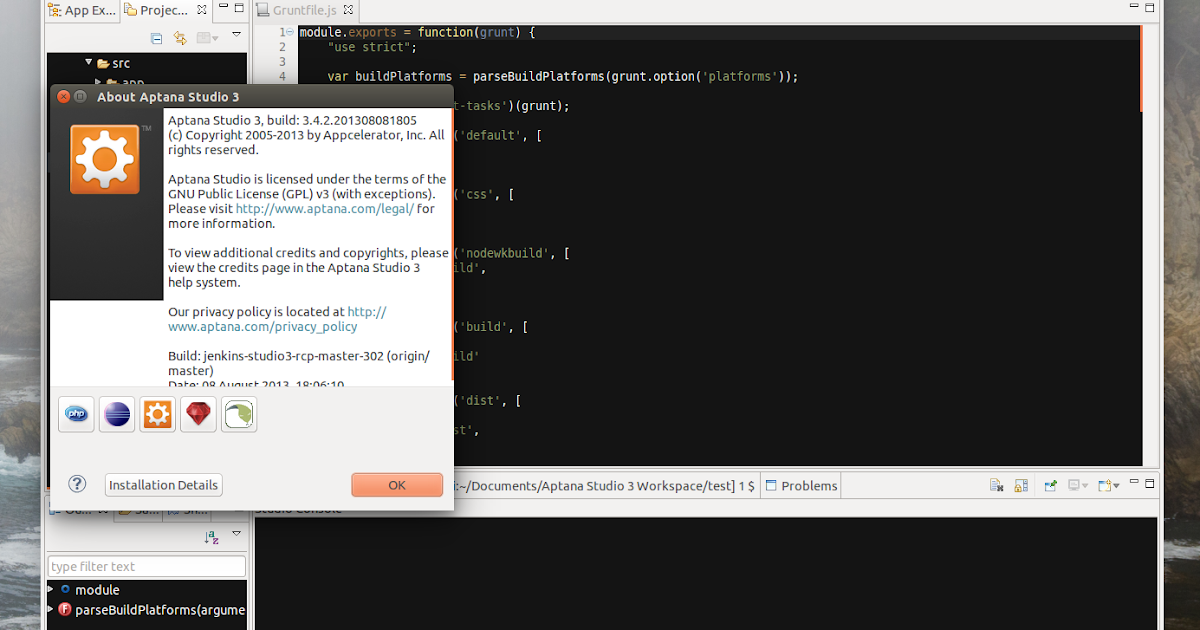1200x630 pixels.
Task: Click the Installation Details button
Action: click(163, 485)
